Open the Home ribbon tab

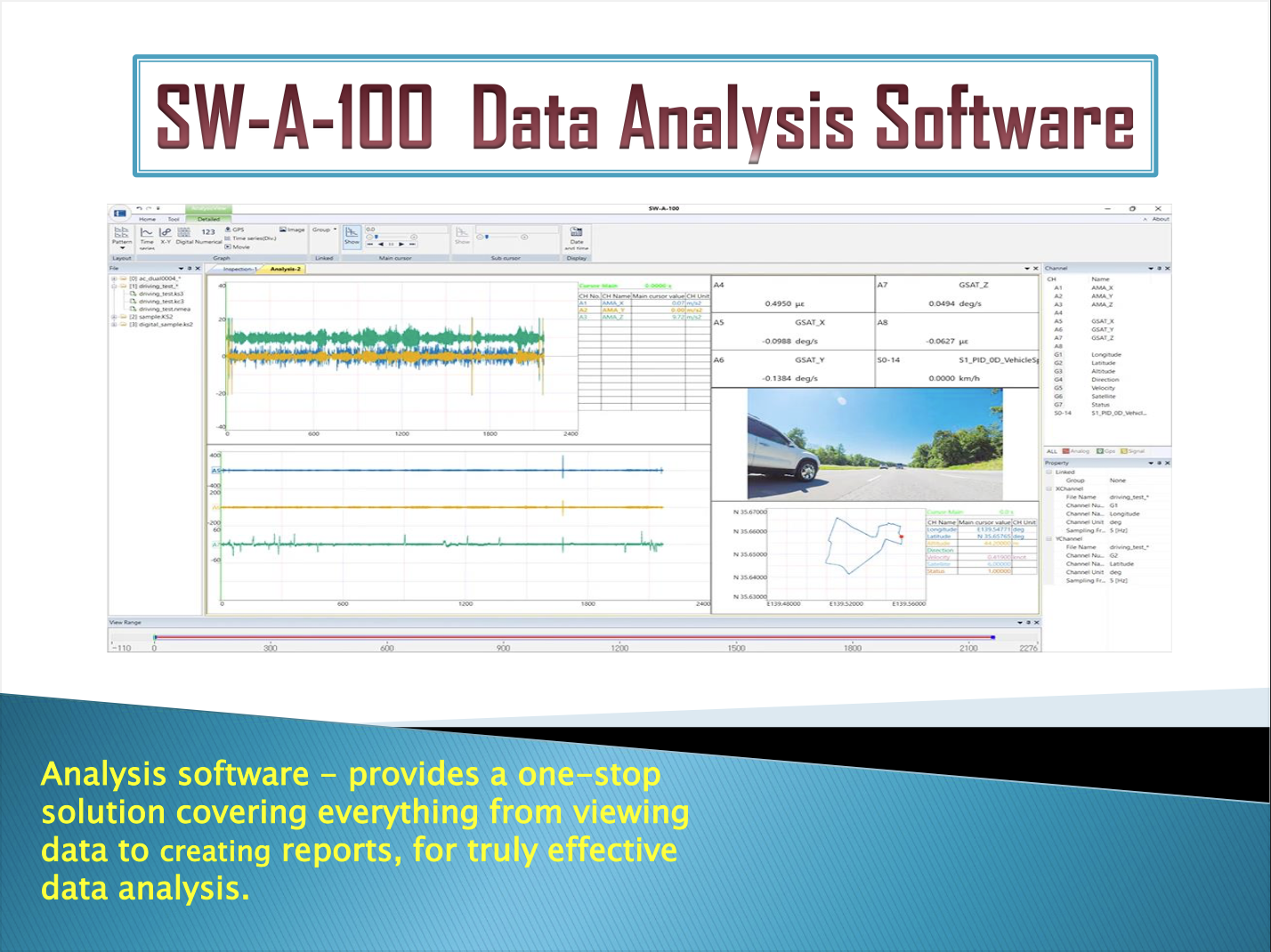(148, 219)
